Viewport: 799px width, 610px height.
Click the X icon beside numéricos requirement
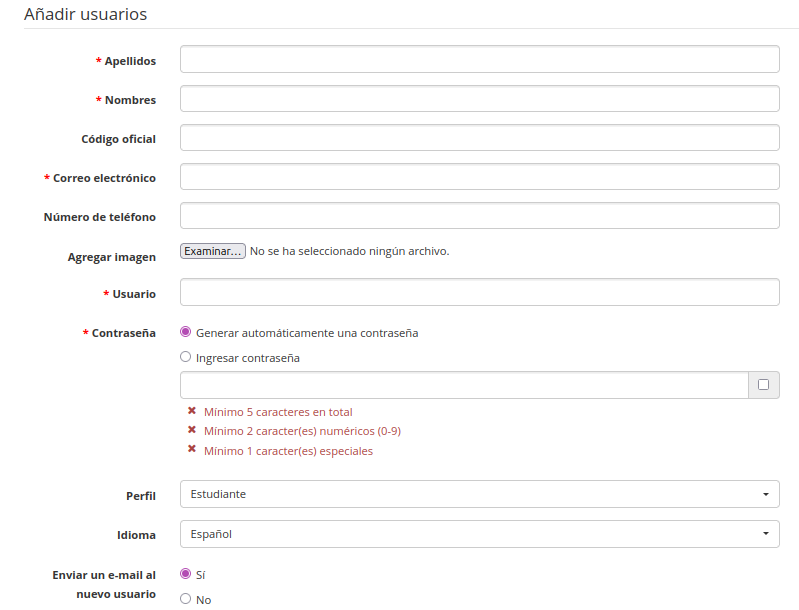(x=191, y=430)
